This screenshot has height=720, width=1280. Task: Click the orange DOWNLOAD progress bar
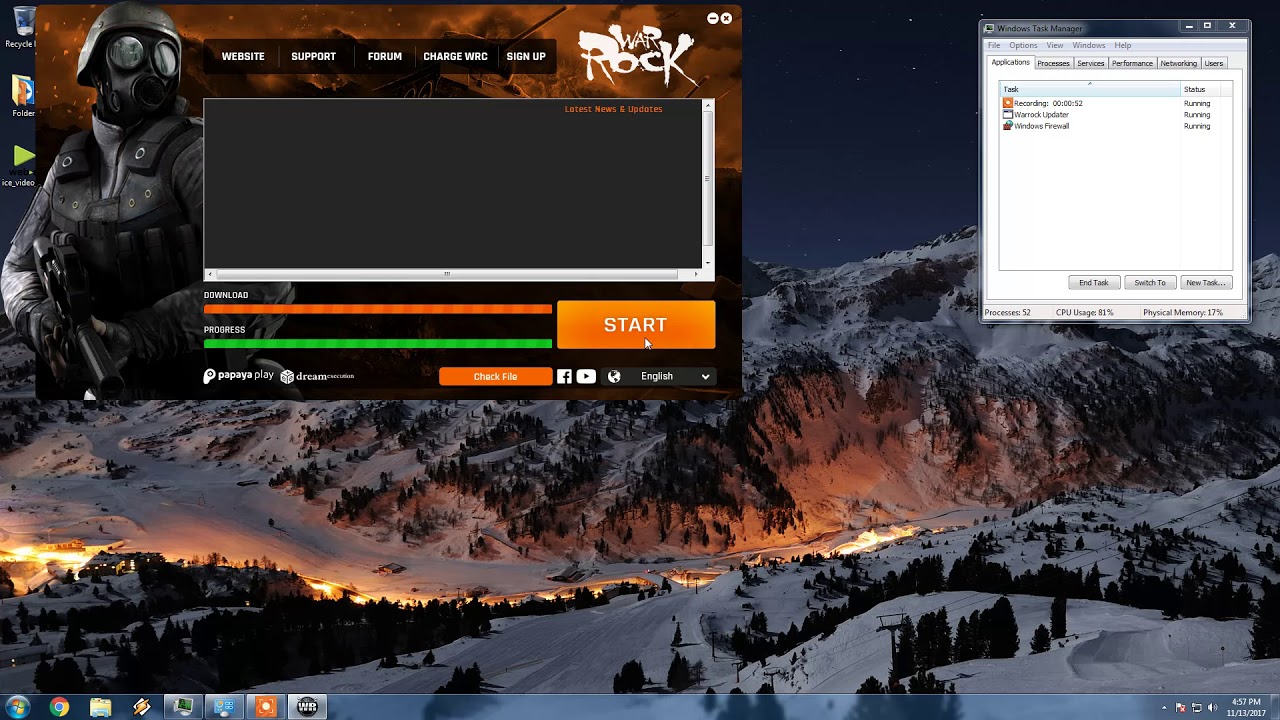(x=378, y=310)
